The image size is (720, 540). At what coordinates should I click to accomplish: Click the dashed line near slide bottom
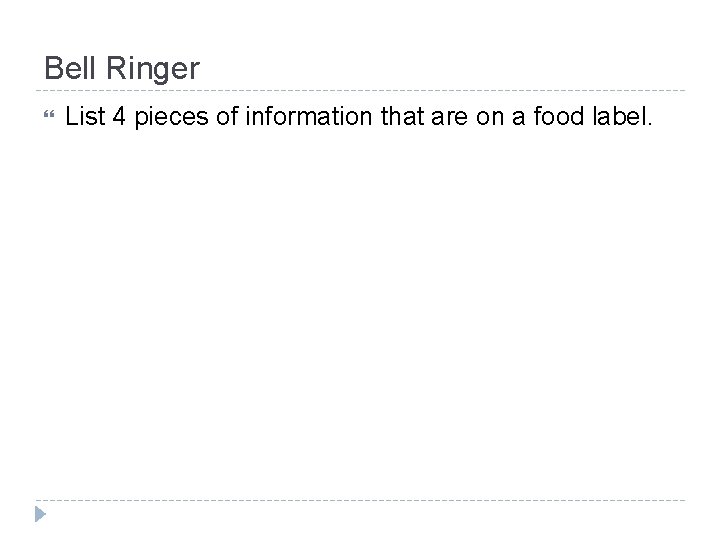360,500
